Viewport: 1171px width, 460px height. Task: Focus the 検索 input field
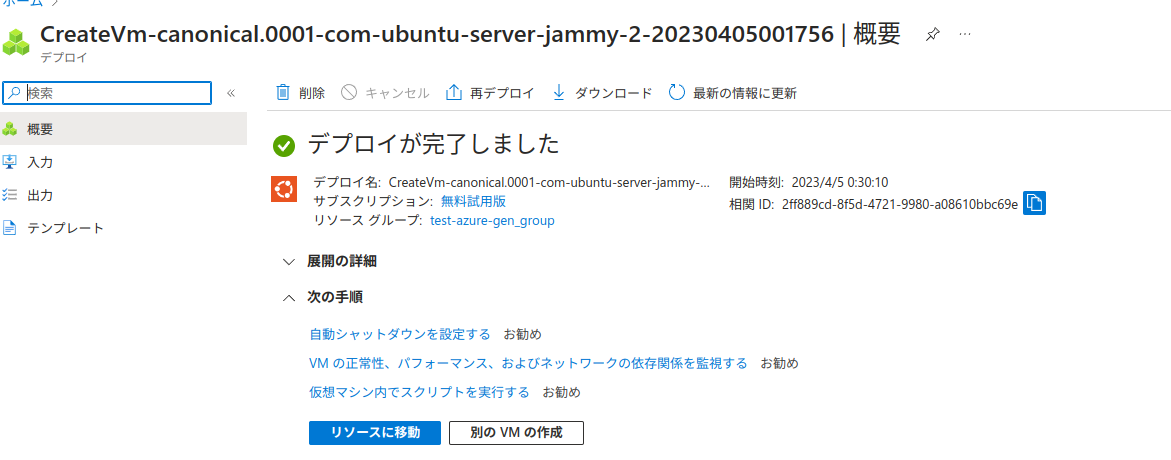tap(108, 93)
